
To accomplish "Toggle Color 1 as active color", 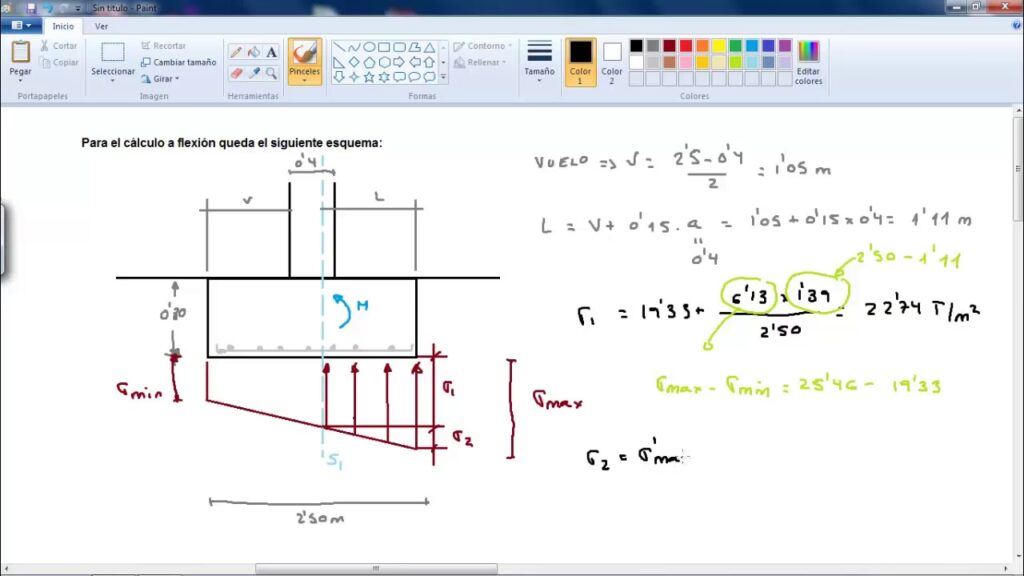I will (580, 60).
